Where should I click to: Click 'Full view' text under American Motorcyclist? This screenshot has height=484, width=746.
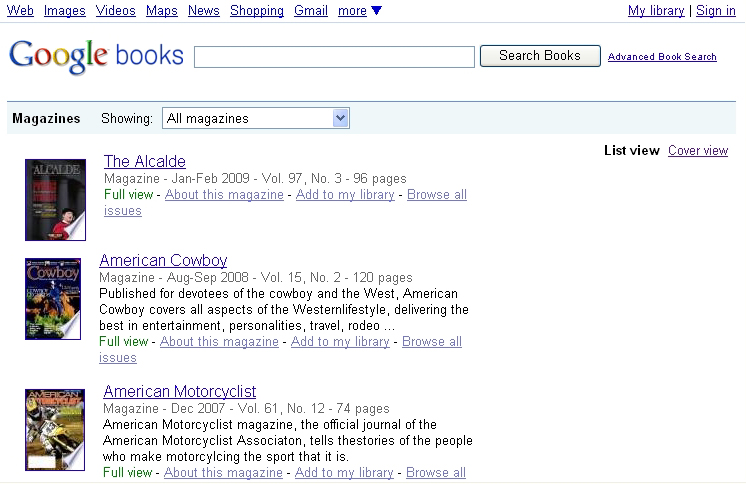[x=128, y=473]
